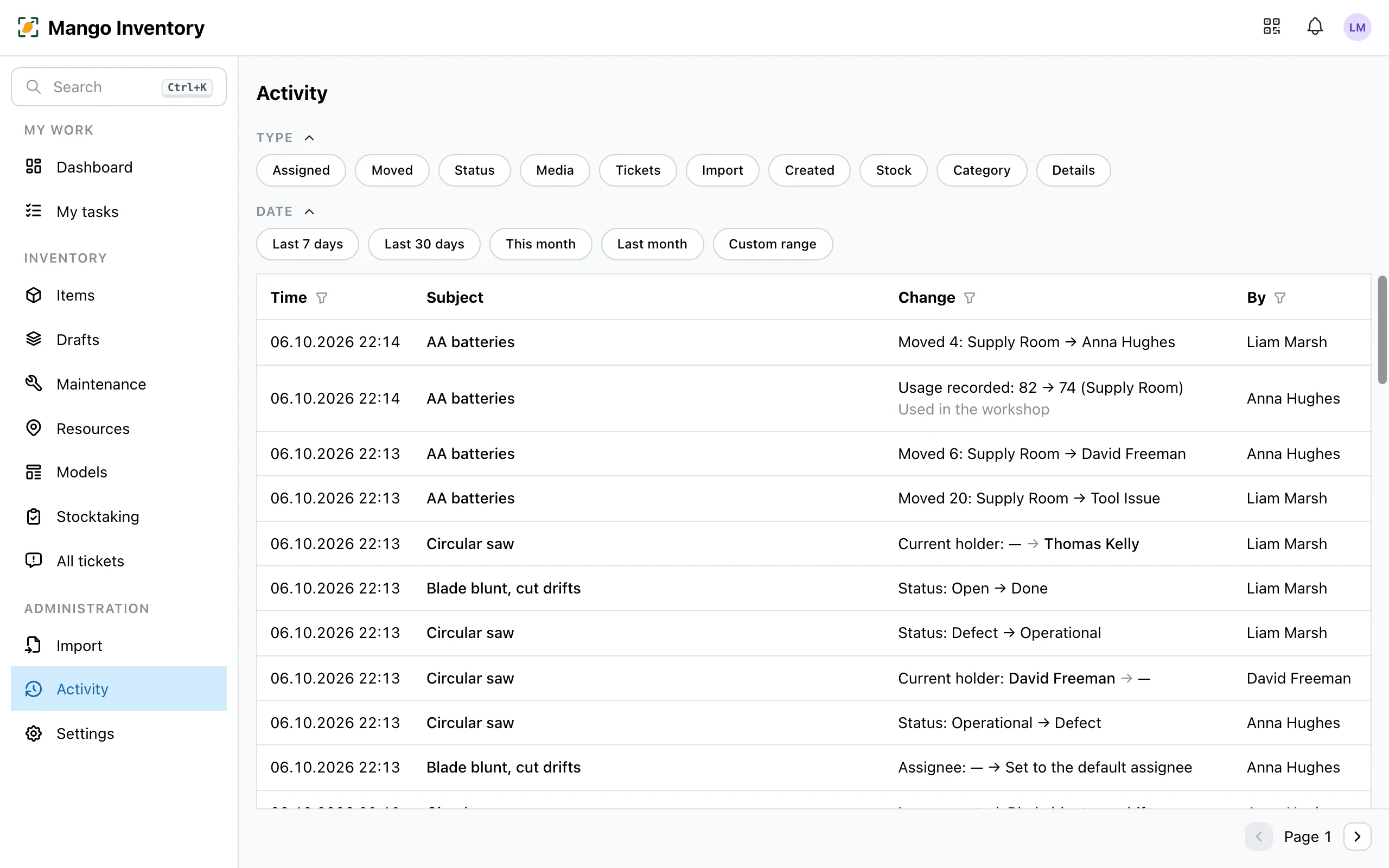
Task: Click the Maintenance wrench icon
Action: coord(34,384)
